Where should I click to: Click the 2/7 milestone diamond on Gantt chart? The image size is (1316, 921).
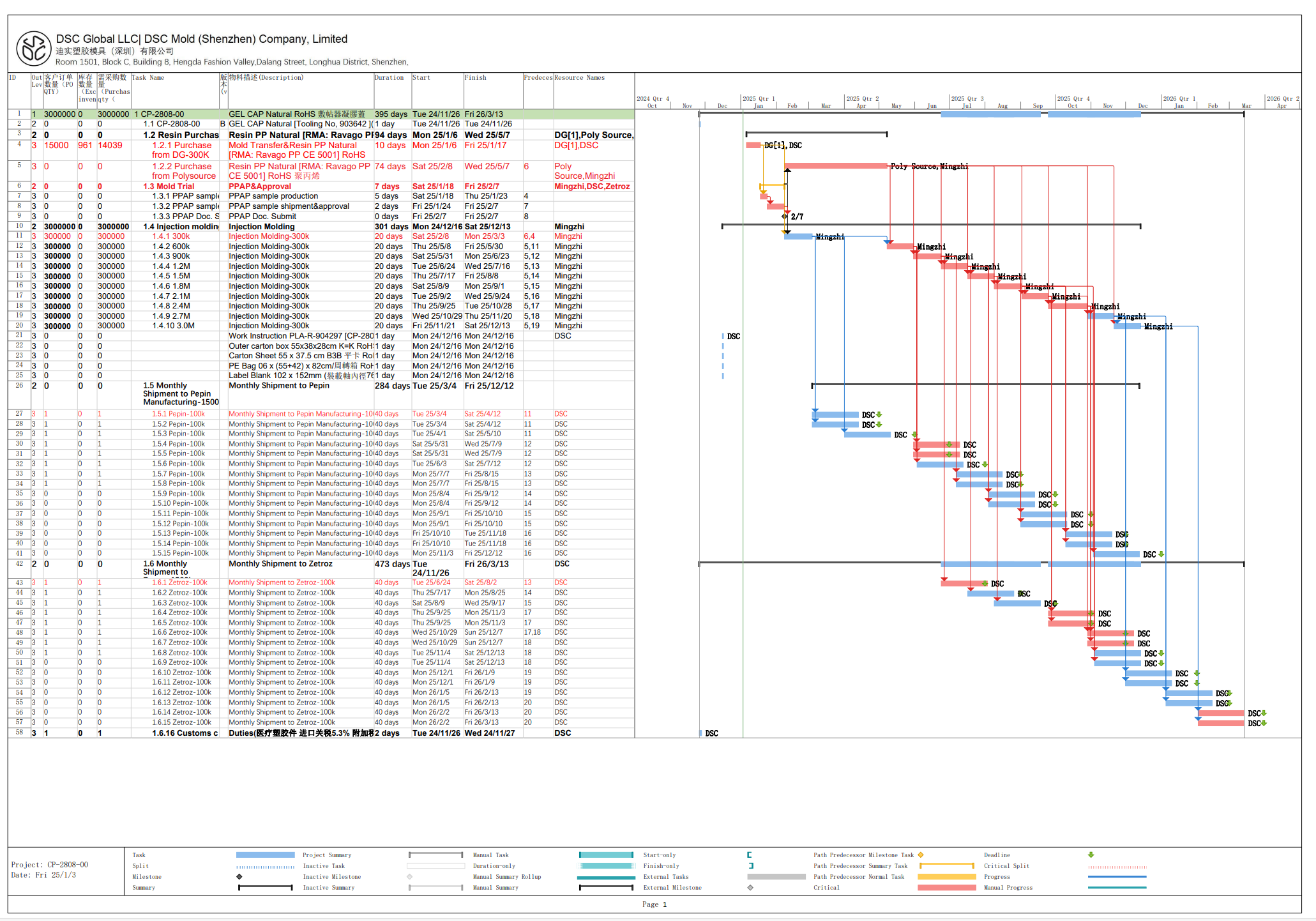(x=785, y=217)
